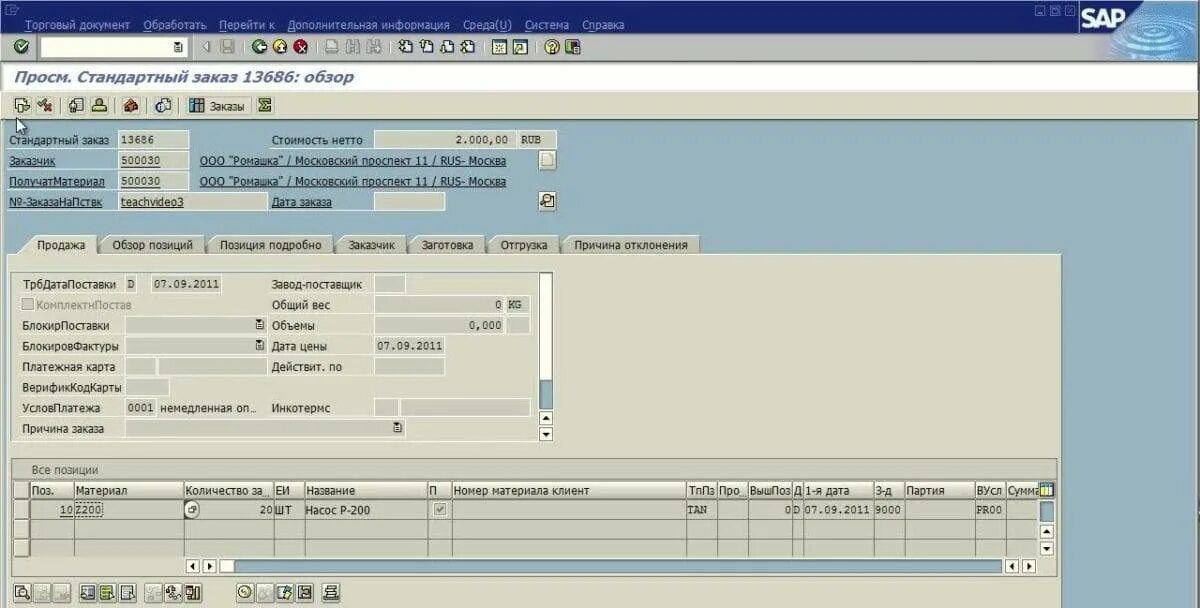This screenshot has height=608, width=1200.
Task: Open the Обработать menu
Action: tap(174, 25)
